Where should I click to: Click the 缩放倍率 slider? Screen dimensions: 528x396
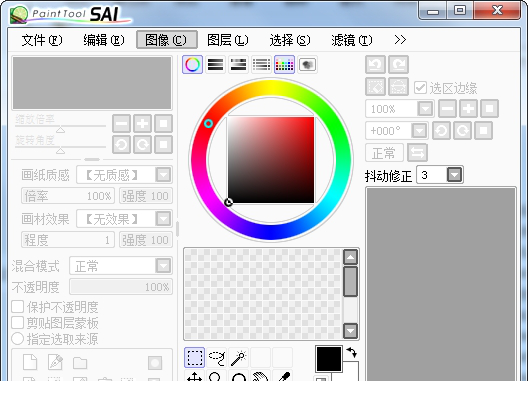(x=60, y=126)
